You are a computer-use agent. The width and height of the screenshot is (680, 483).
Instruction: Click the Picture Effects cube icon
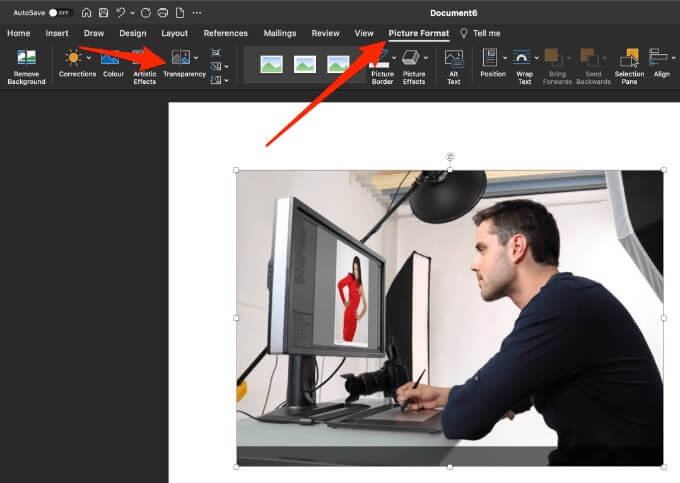click(410, 58)
